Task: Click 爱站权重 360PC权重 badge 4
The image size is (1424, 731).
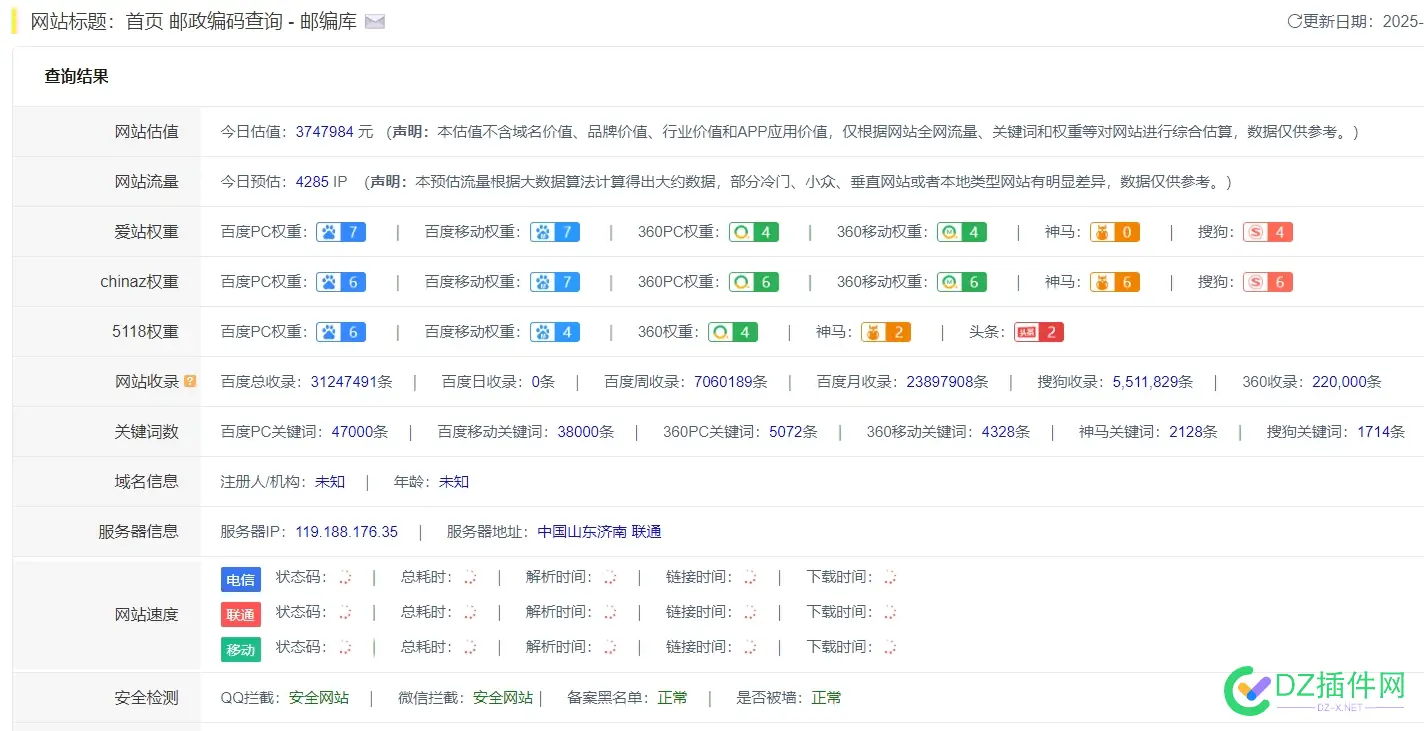Action: 754,232
